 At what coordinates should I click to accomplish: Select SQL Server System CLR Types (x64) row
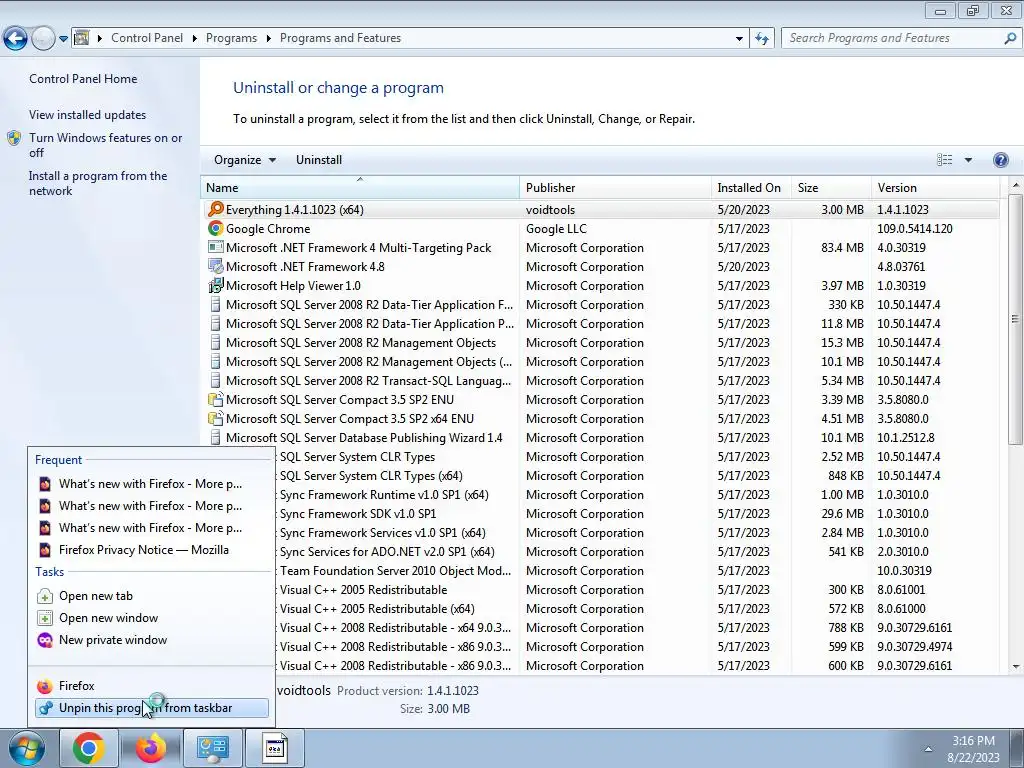[637, 476]
